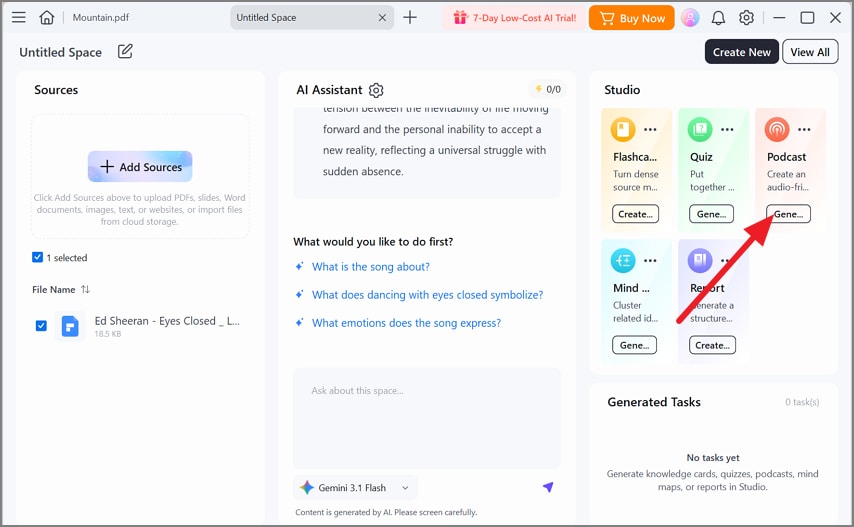854x527 pixels.
Task: Click the Gemini model sparkle icon
Action: [307, 488]
